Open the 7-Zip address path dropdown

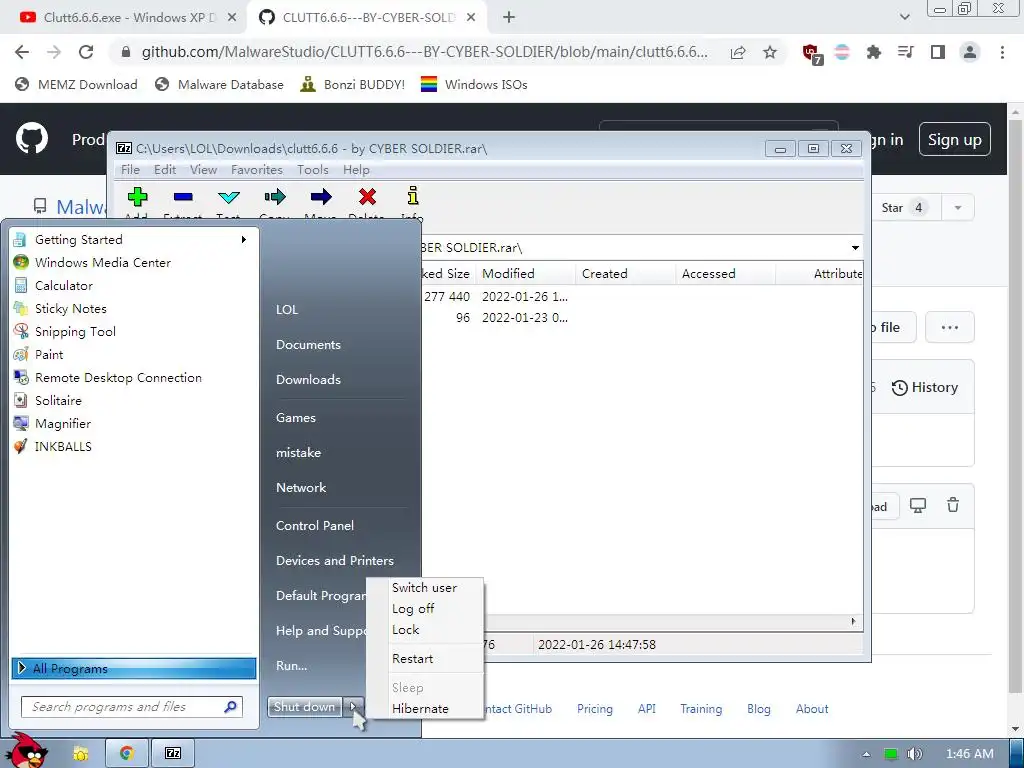(855, 248)
